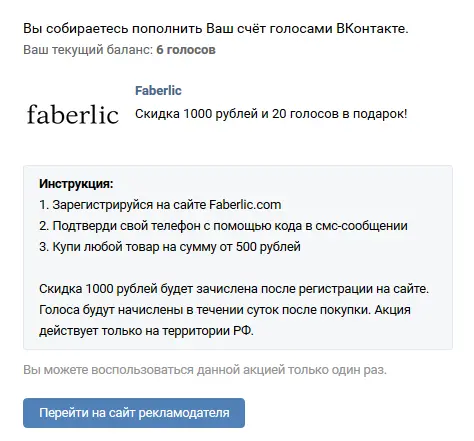Click Перейти на сайт рекламодателя button
Screen dimensions: 474x441
134,413
